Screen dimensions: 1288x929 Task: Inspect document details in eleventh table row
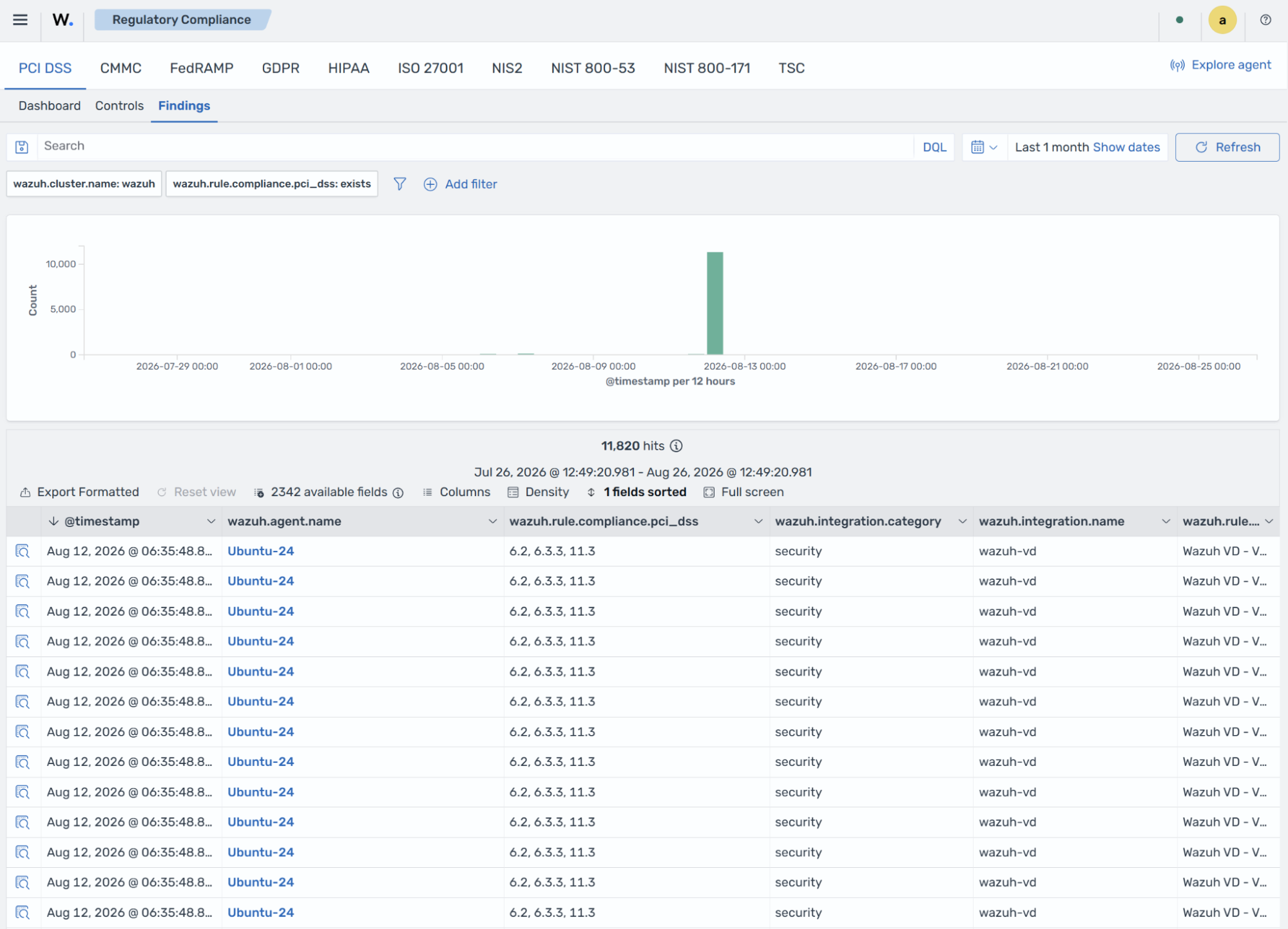pos(23,852)
